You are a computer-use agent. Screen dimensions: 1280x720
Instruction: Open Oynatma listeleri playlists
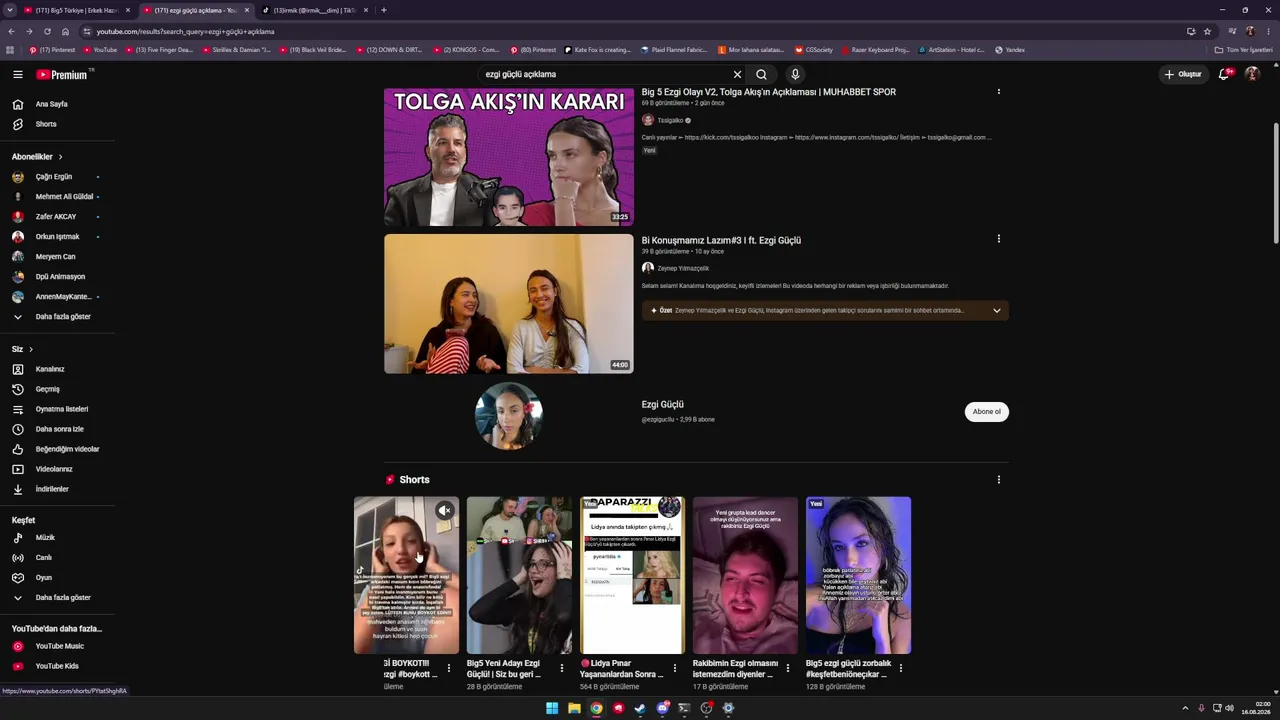point(62,409)
